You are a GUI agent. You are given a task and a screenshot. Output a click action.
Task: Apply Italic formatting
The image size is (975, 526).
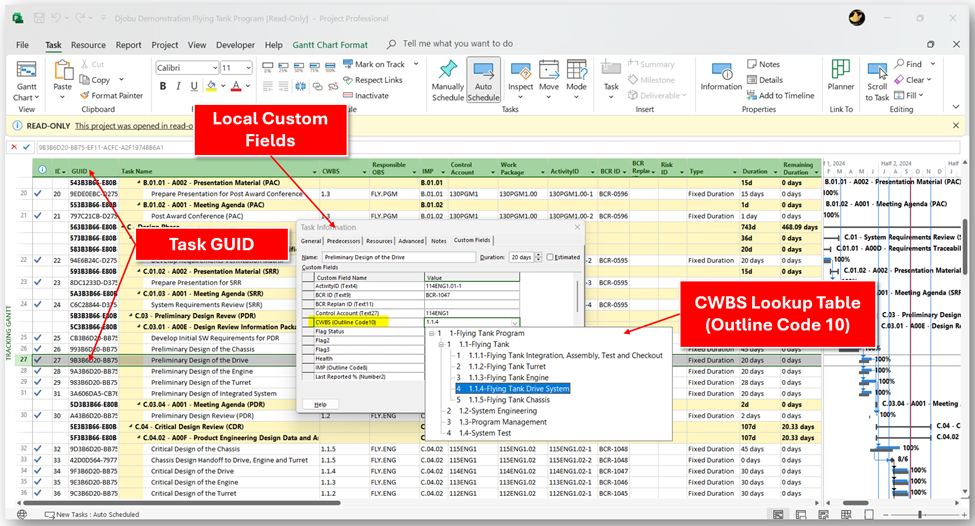pos(178,86)
